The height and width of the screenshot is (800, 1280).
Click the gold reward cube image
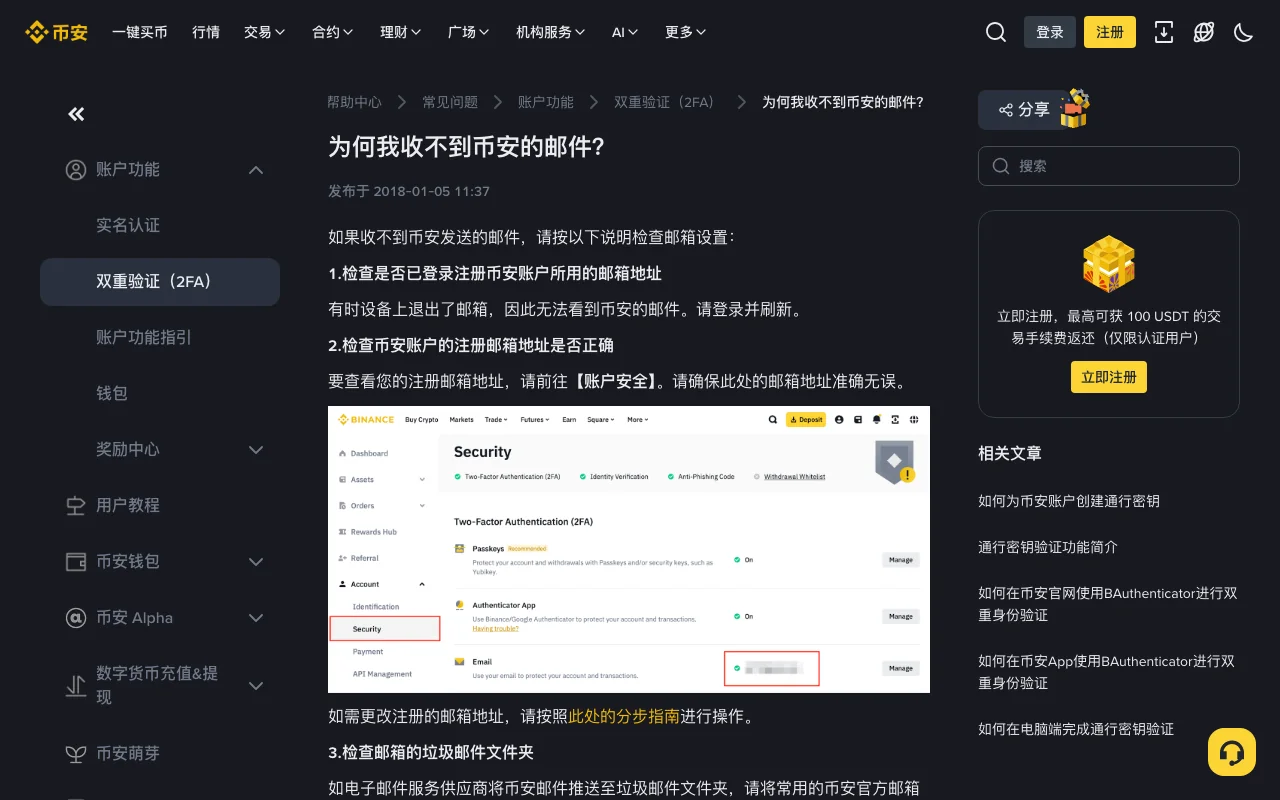click(1109, 263)
